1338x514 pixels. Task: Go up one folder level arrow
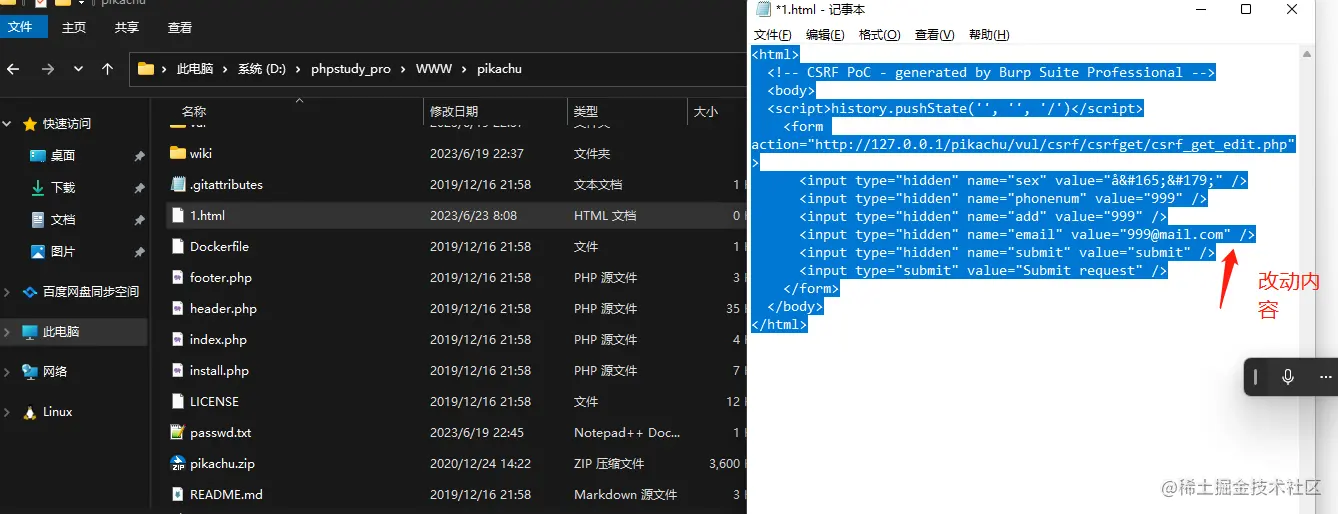[107, 69]
